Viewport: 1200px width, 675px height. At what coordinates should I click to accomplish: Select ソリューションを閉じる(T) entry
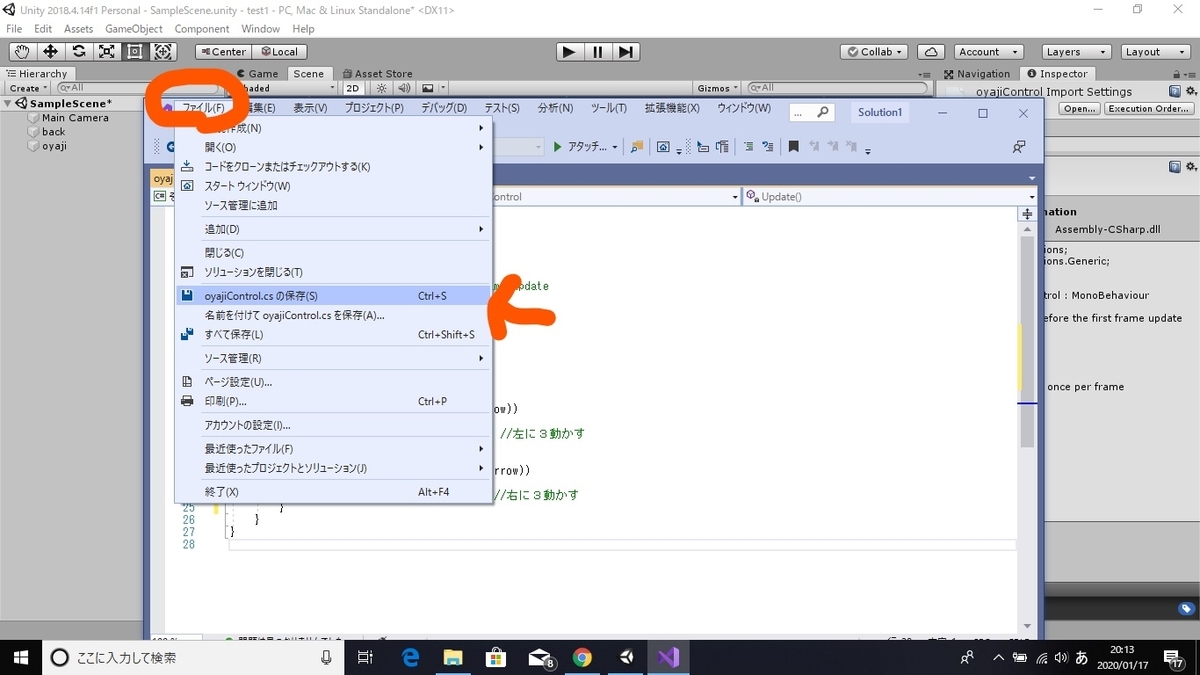(333, 272)
